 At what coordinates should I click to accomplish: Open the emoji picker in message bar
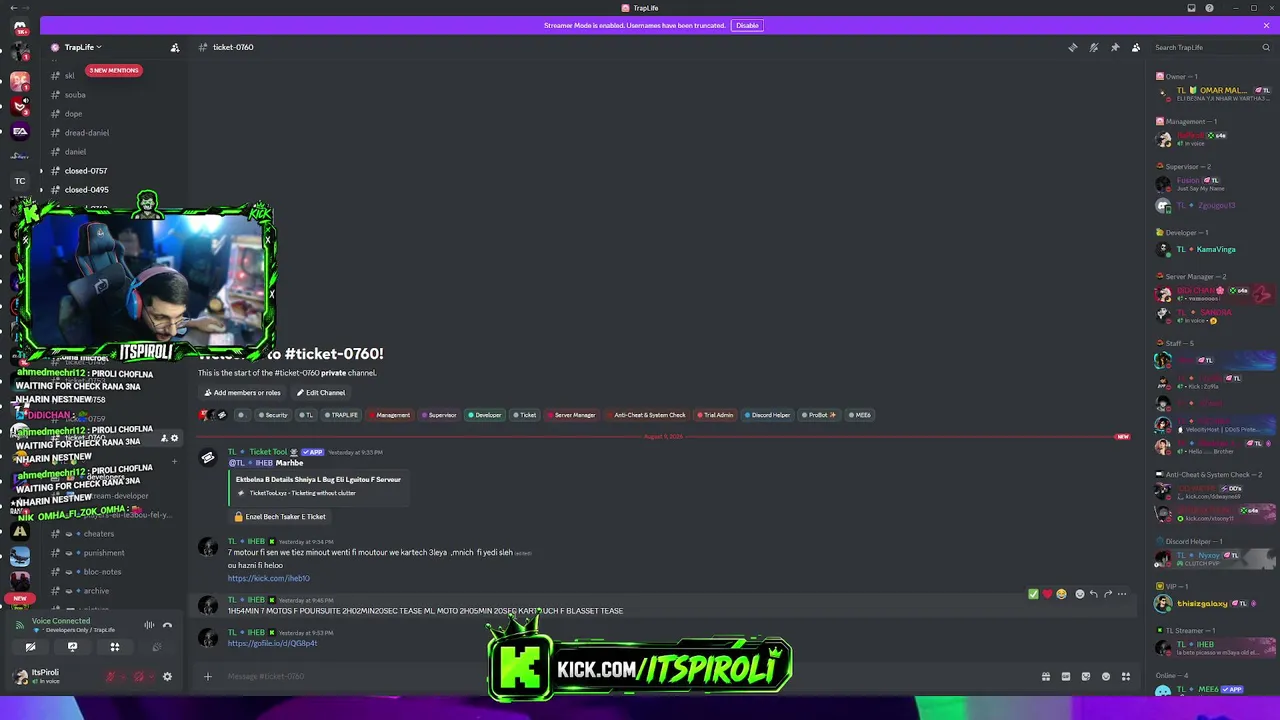1106,676
